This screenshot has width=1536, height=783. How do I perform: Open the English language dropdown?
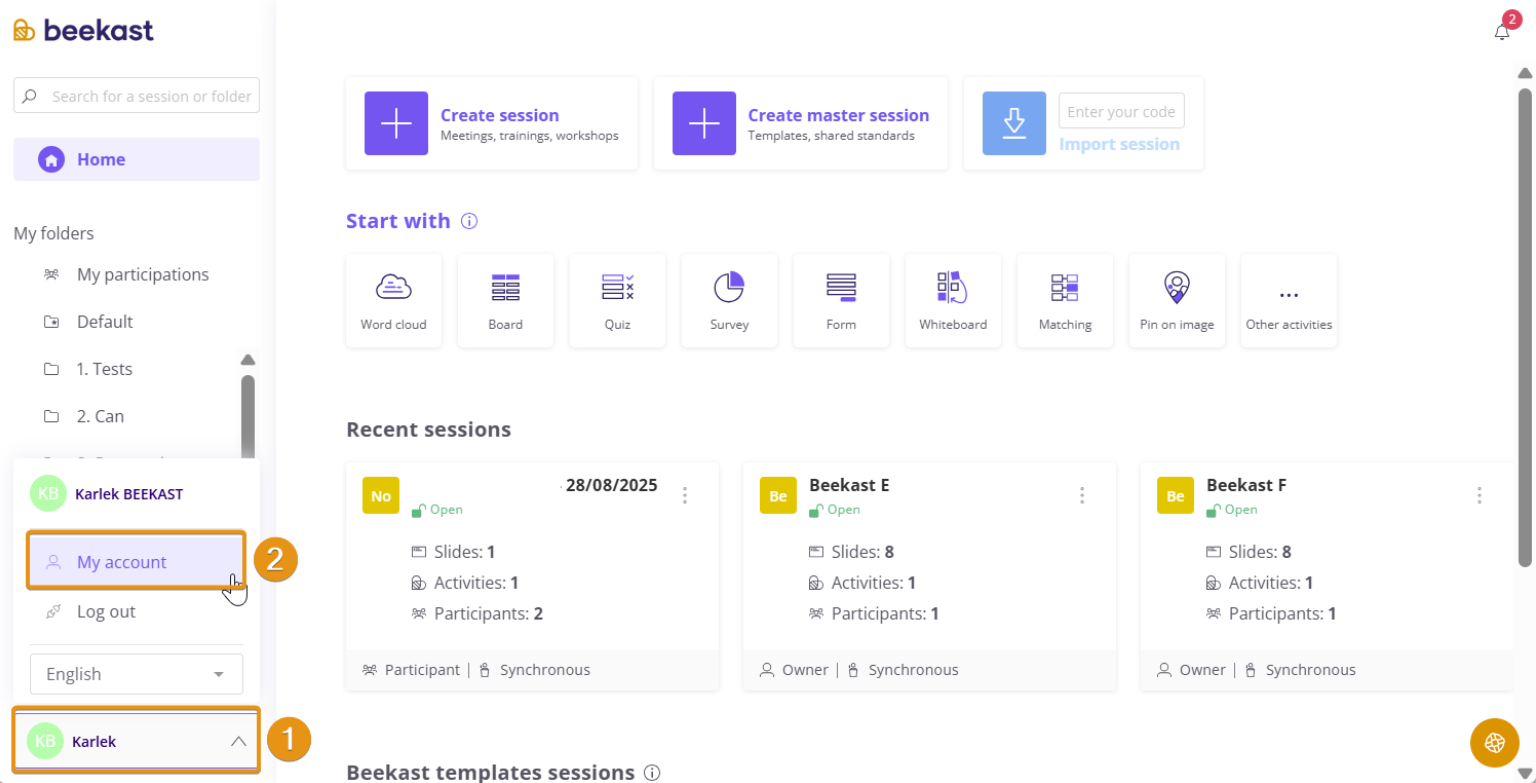tap(136, 674)
